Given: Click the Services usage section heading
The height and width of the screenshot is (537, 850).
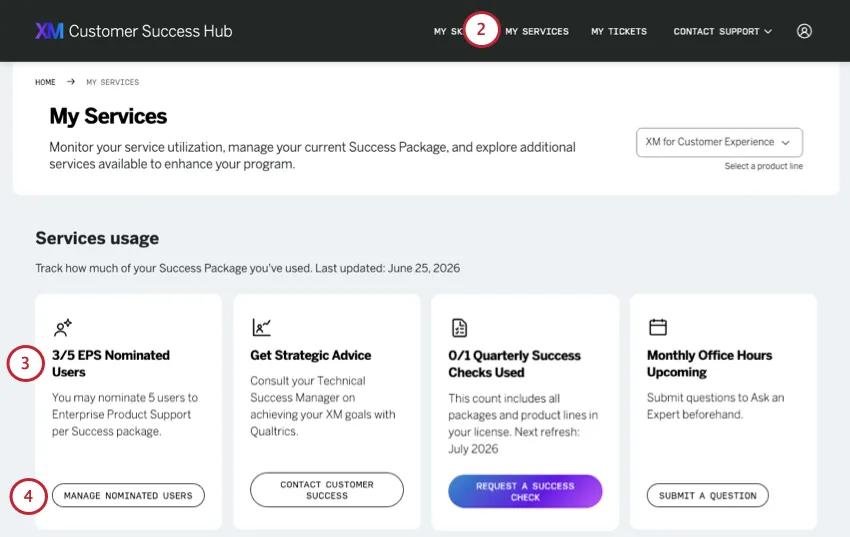Looking at the screenshot, I should (97, 238).
